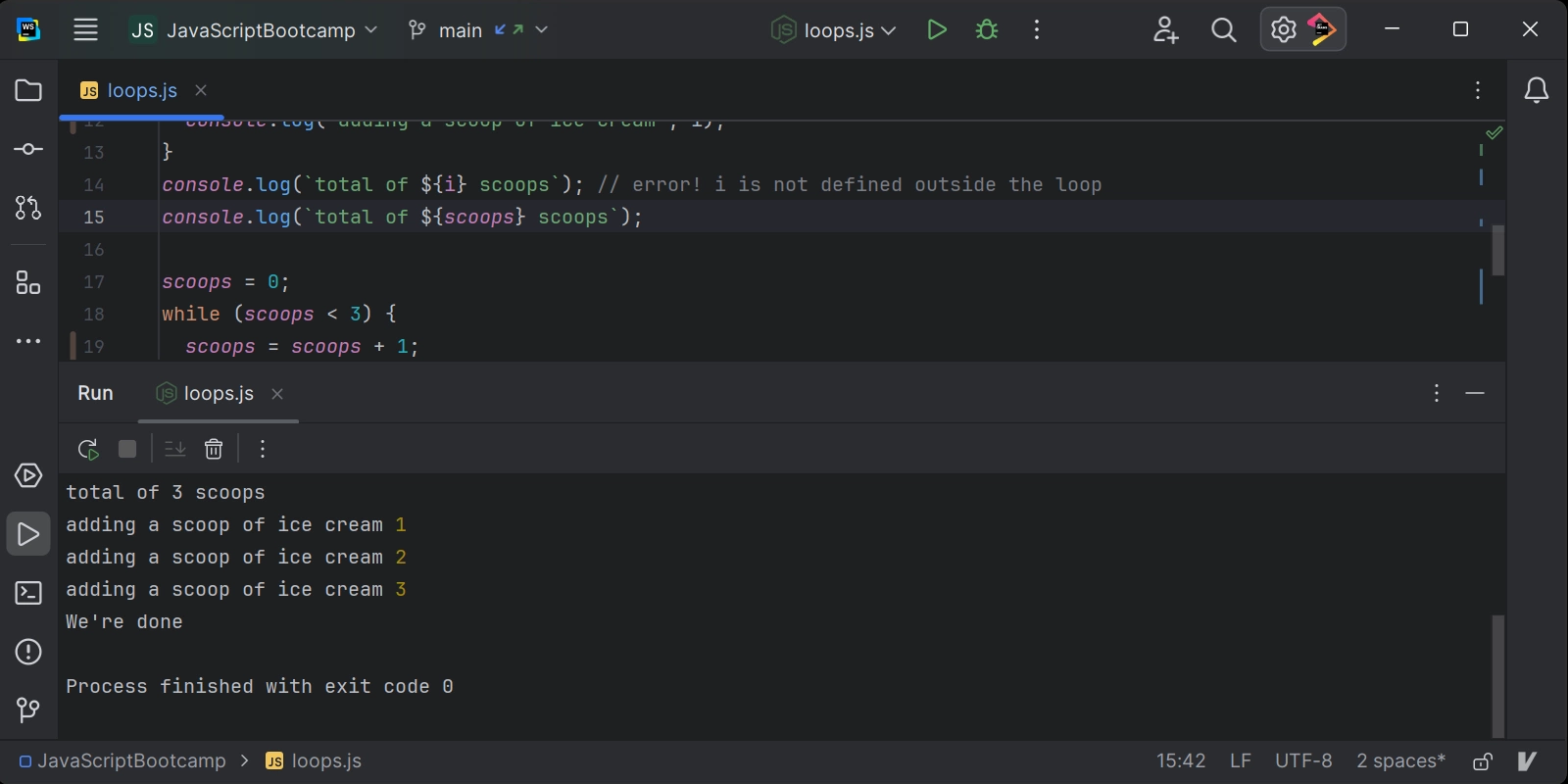The image size is (1568, 784).
Task: Change the UTF-8 file encoding
Action: tap(1303, 760)
